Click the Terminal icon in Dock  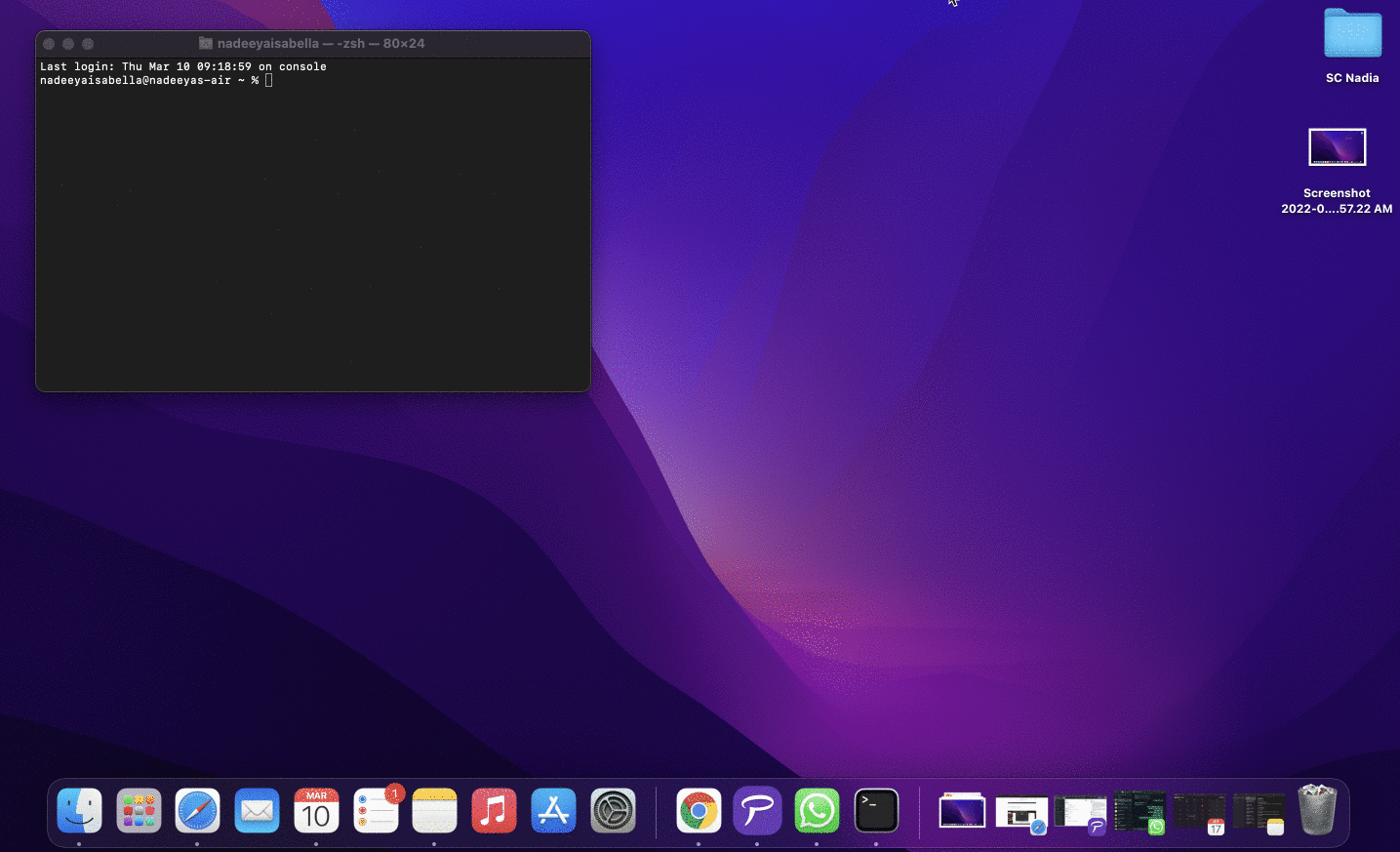click(x=876, y=811)
